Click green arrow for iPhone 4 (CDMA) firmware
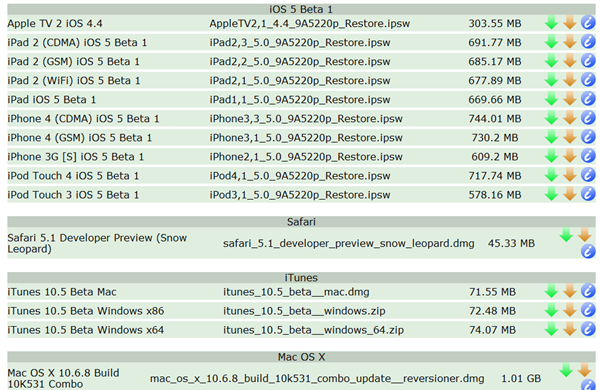The width and height of the screenshot is (600, 390). pos(551,118)
